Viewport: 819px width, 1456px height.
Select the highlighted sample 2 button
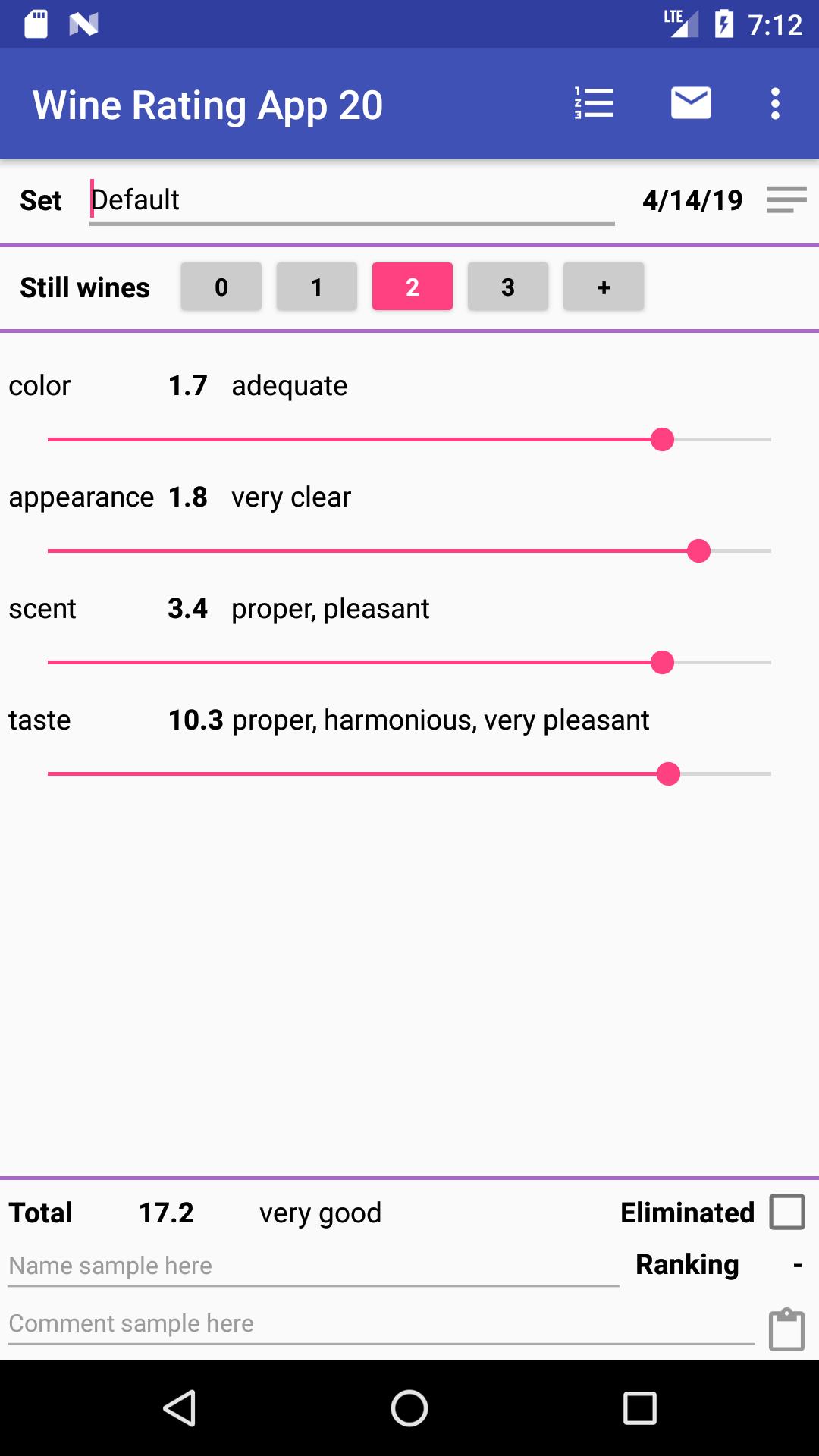[x=413, y=287]
